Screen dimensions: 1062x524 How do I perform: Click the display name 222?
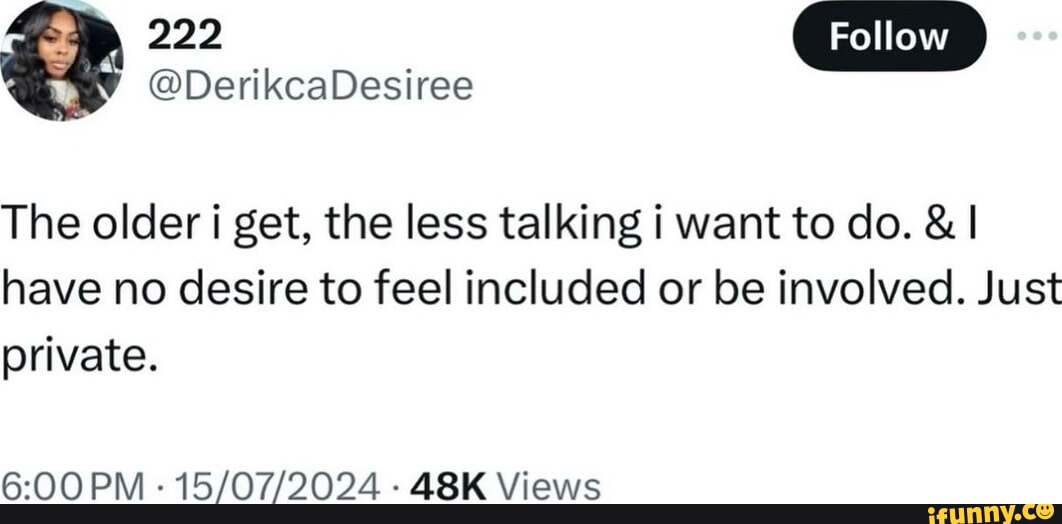182,36
